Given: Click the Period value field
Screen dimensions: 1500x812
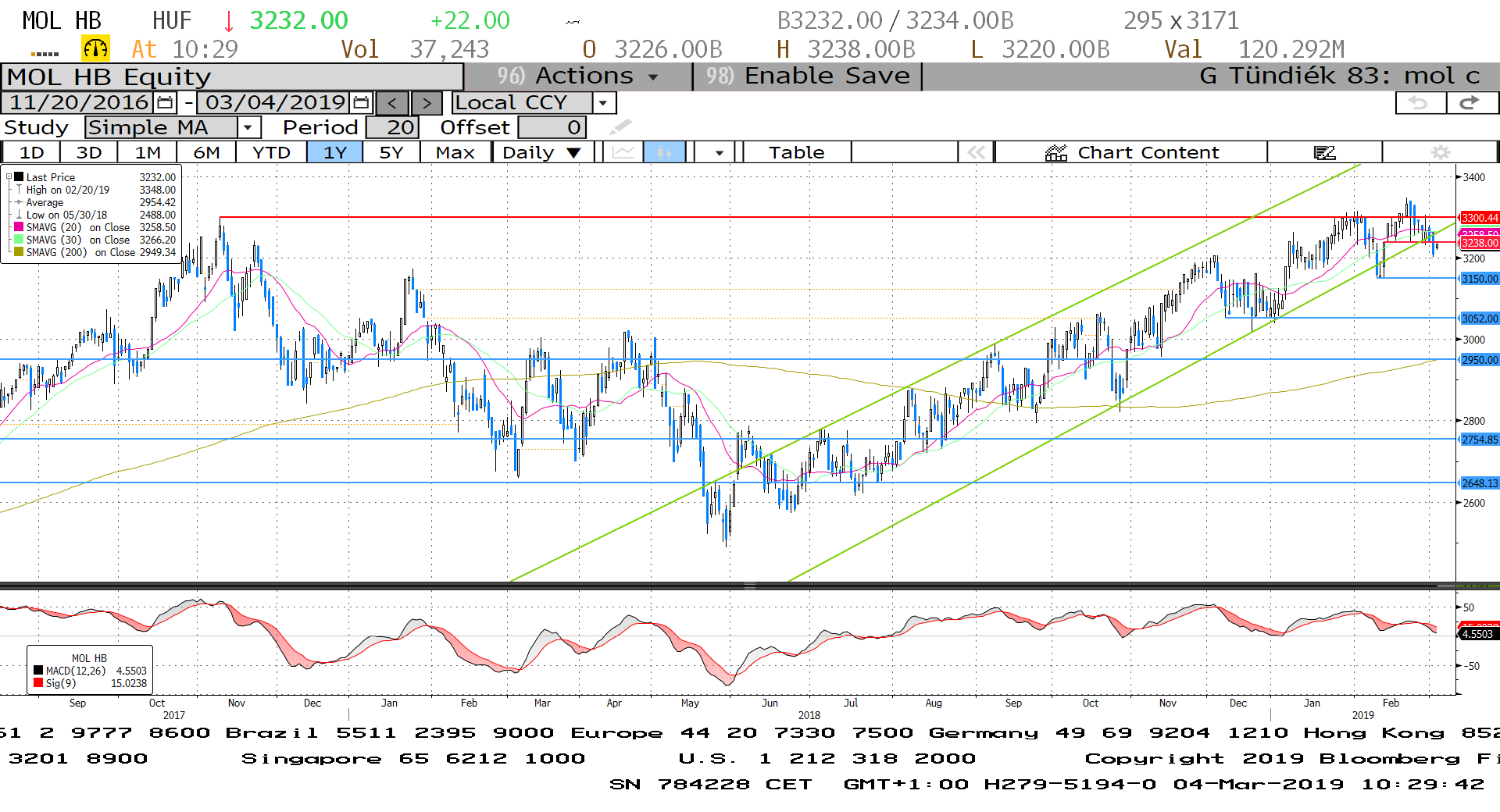Looking at the screenshot, I should [x=393, y=127].
